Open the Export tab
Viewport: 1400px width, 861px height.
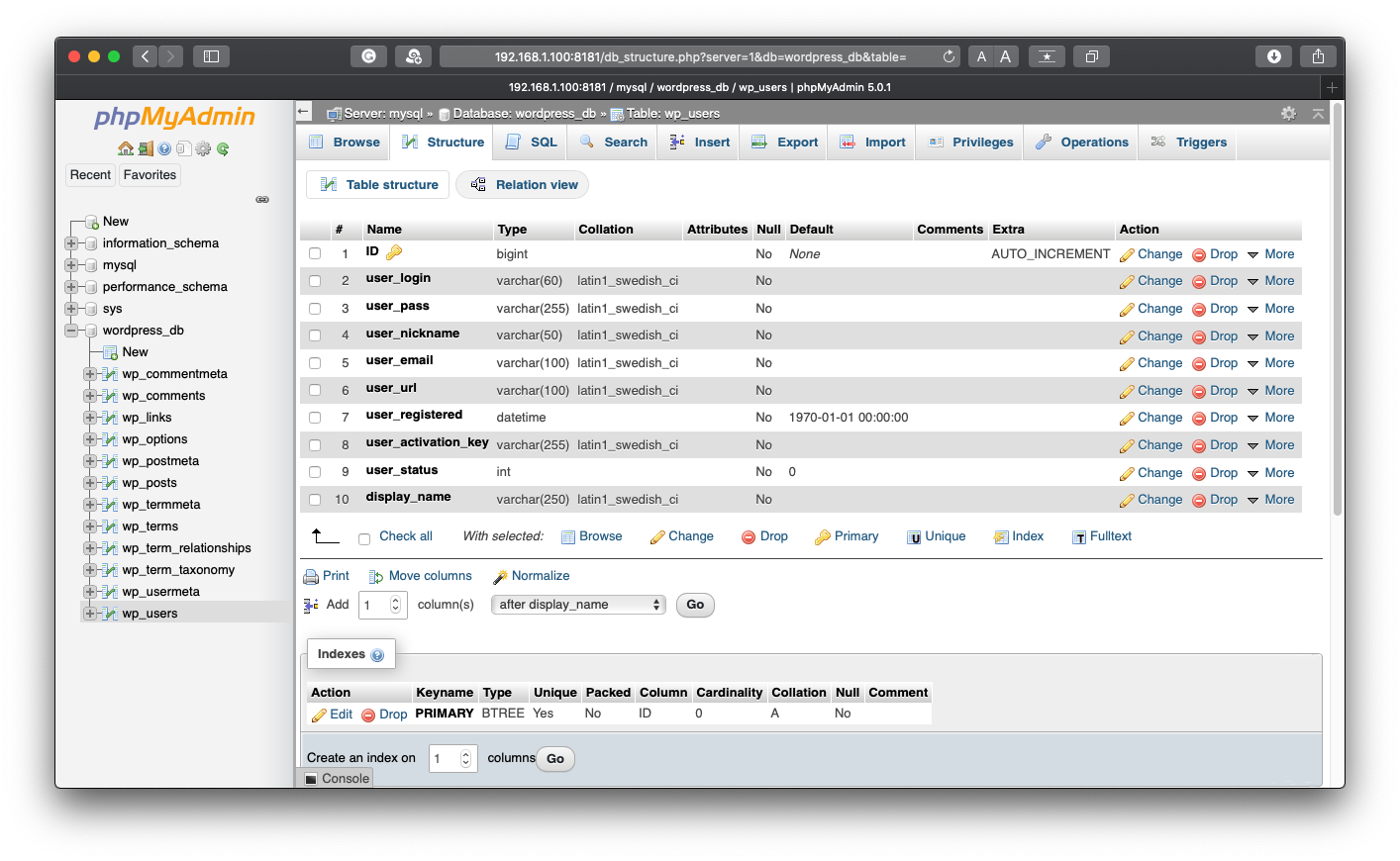[785, 143]
